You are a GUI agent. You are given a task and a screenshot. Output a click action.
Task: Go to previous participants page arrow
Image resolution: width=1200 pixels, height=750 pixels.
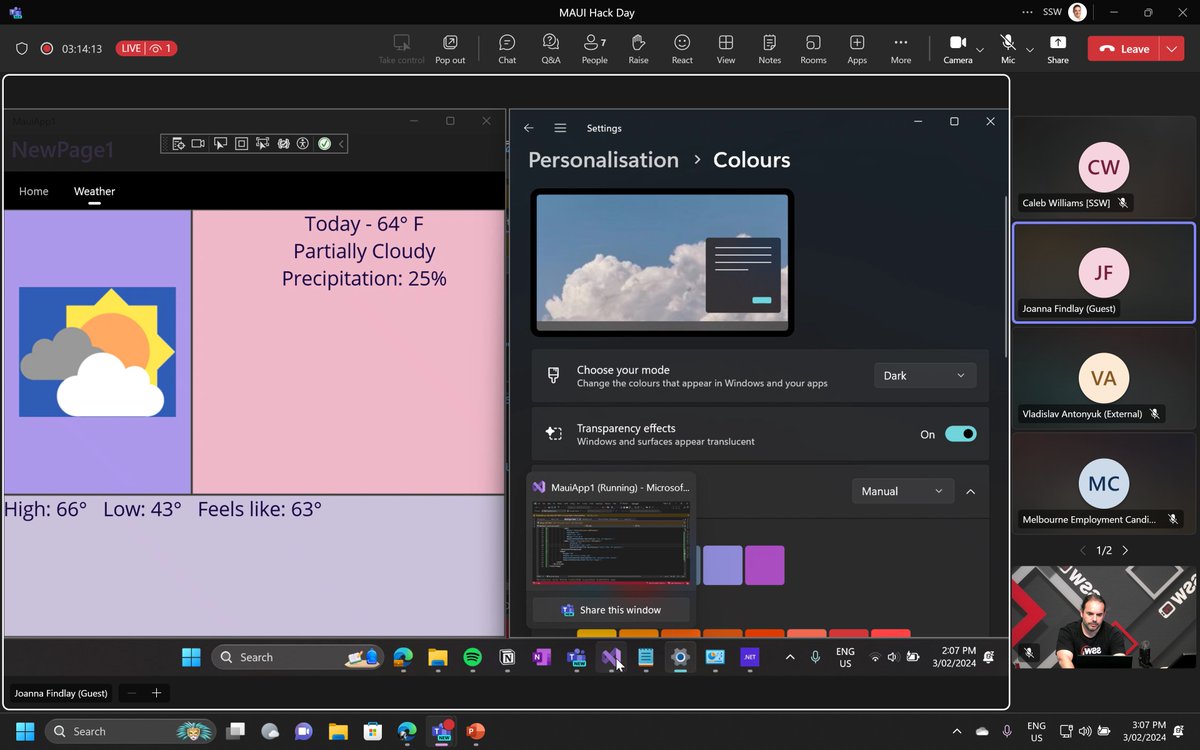click(1082, 550)
